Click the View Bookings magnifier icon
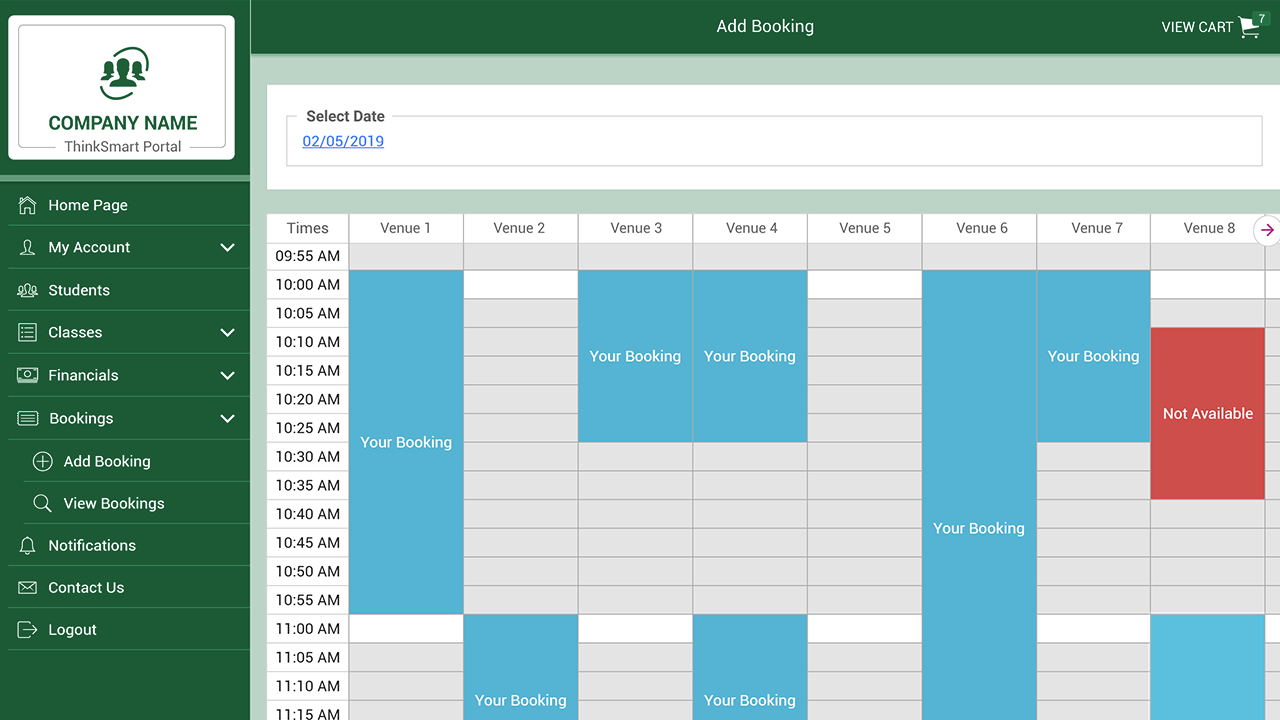1280x720 pixels. 43,503
